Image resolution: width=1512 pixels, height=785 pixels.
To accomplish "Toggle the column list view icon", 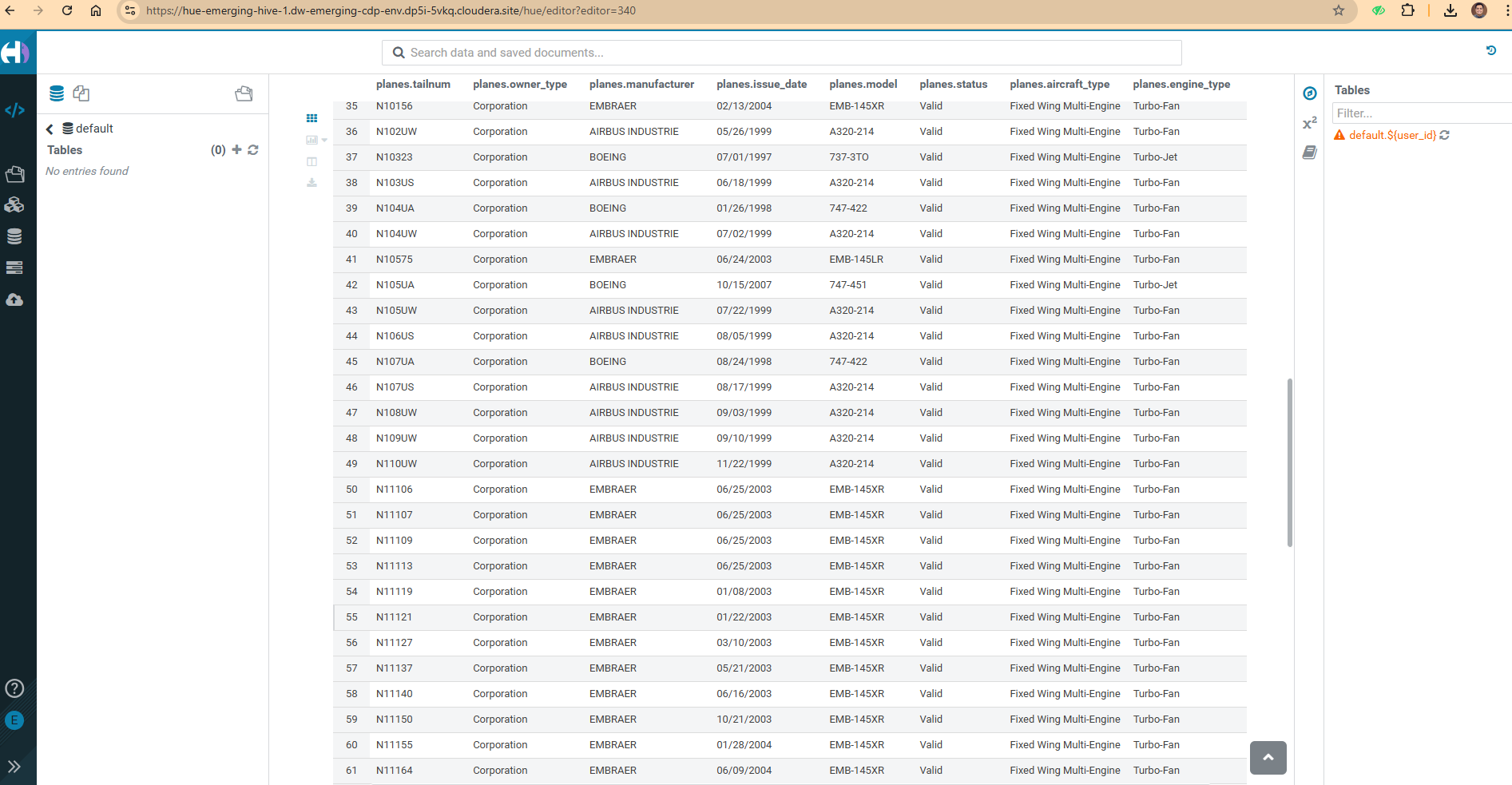I will pyautogui.click(x=312, y=161).
